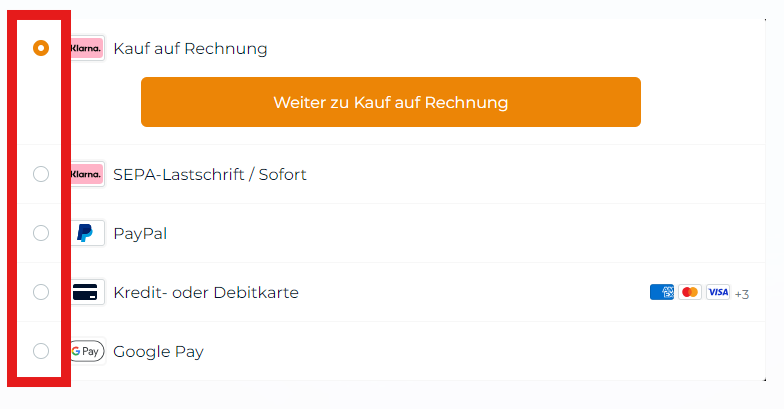Image resolution: width=784 pixels, height=409 pixels.
Task: Click the SEPA-Lastschrift / Sofort label
Action: (210, 174)
